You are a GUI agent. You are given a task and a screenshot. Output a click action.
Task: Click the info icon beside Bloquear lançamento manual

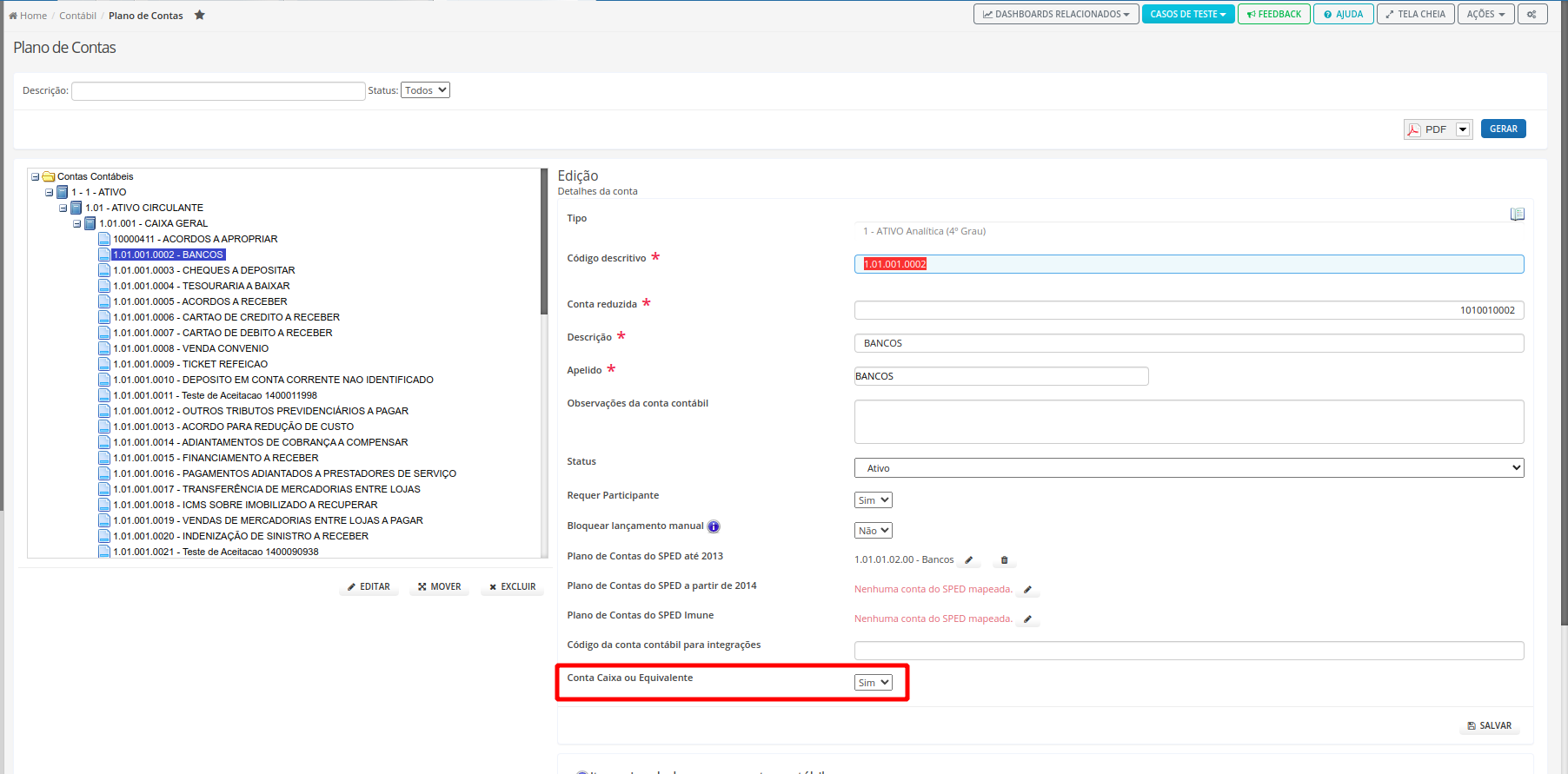pos(714,526)
